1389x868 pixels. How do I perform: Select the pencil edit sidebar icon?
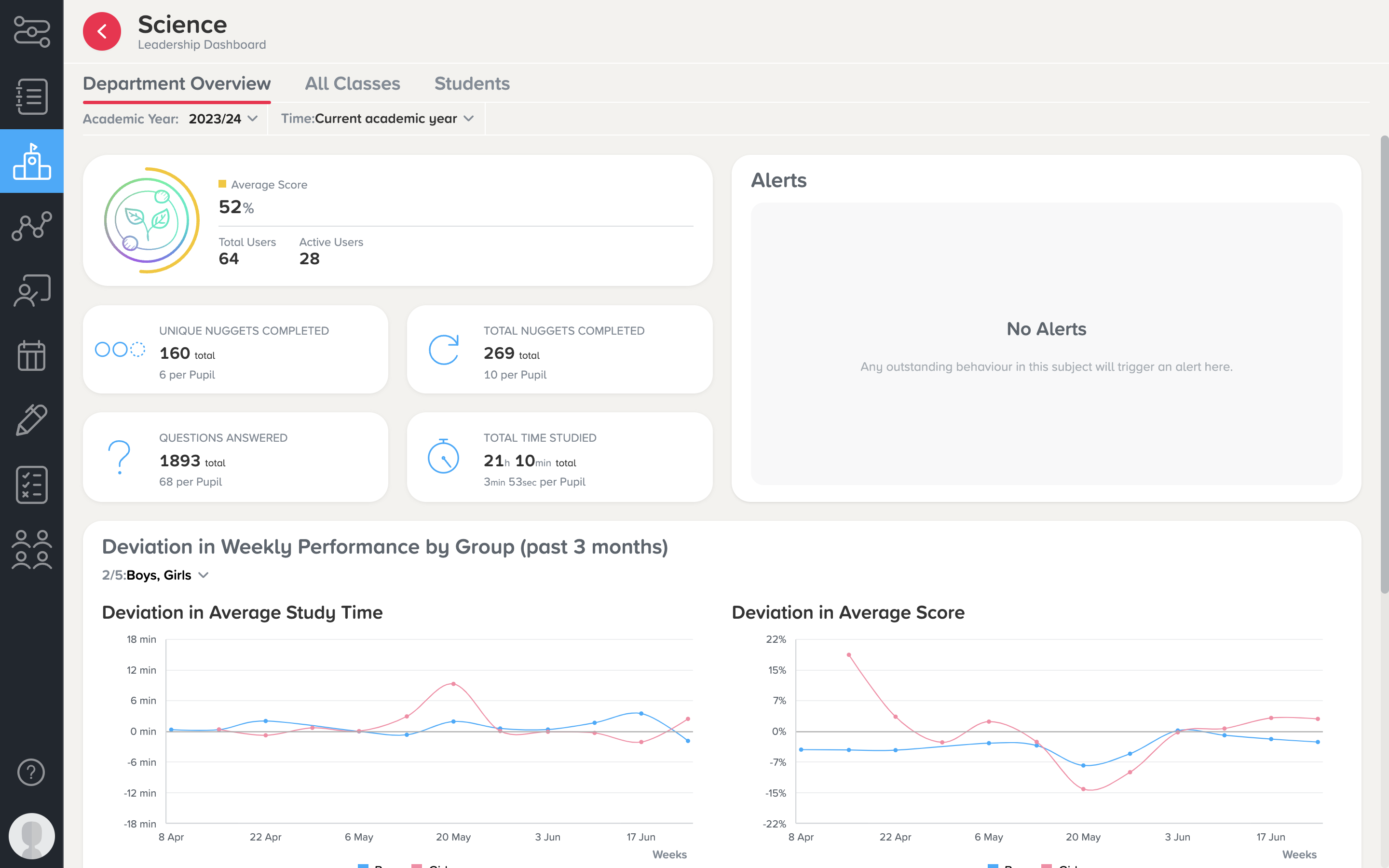[x=31, y=420]
